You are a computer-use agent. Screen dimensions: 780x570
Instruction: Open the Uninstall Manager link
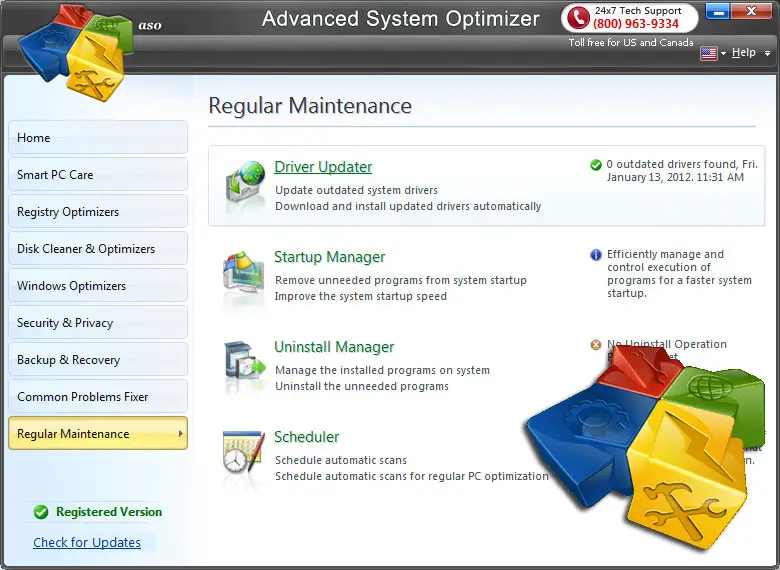(x=334, y=347)
